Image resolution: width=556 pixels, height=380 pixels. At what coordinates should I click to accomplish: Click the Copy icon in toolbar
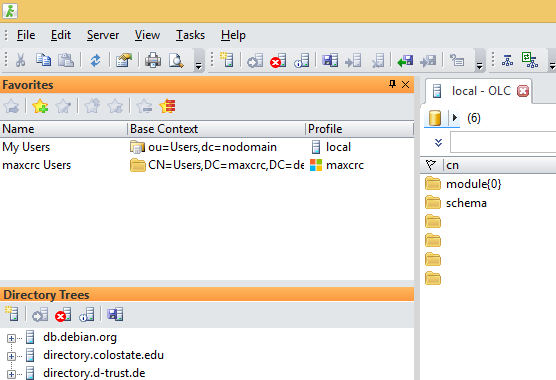click(43, 60)
